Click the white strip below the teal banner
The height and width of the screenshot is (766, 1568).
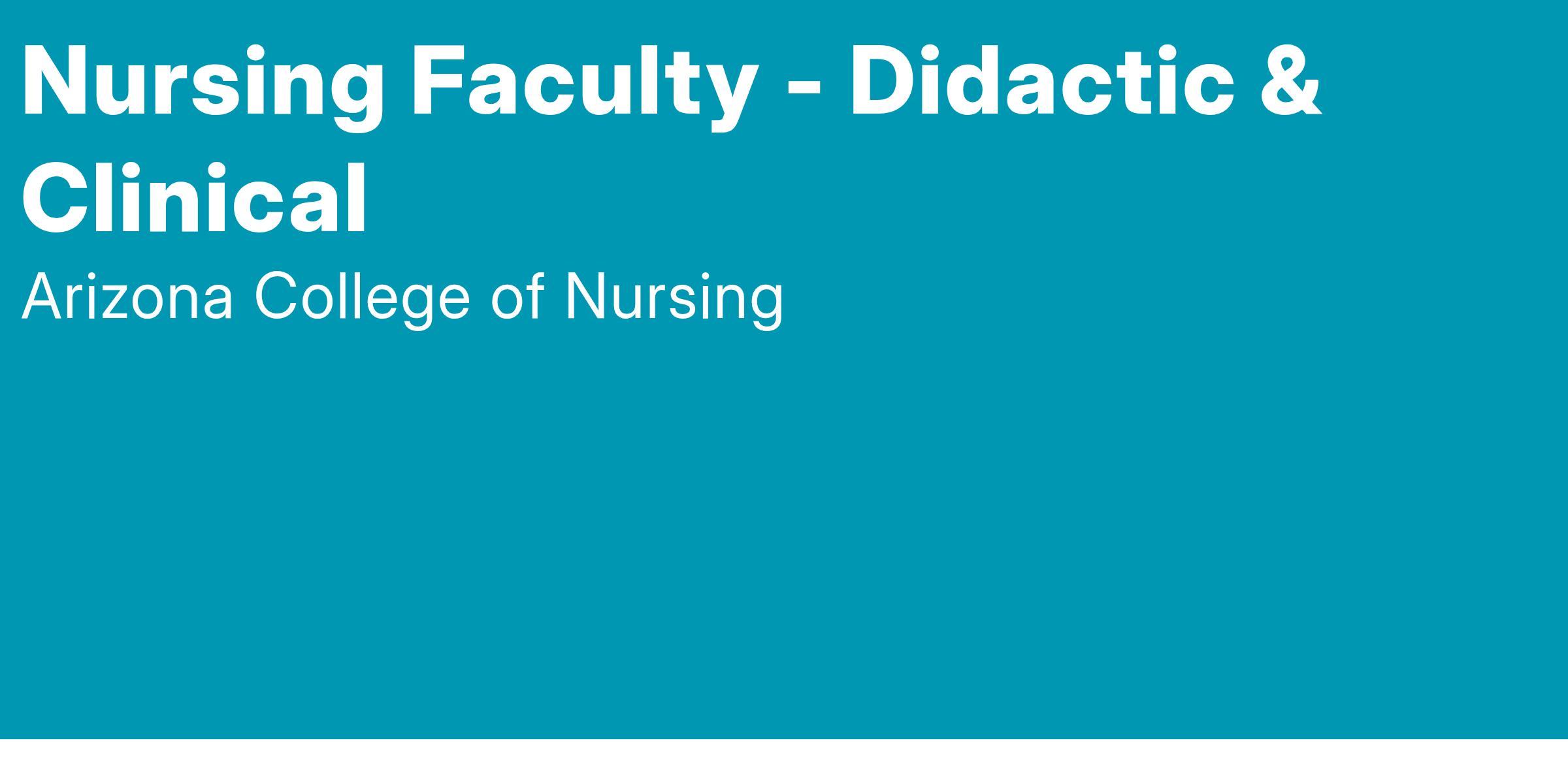(784, 753)
